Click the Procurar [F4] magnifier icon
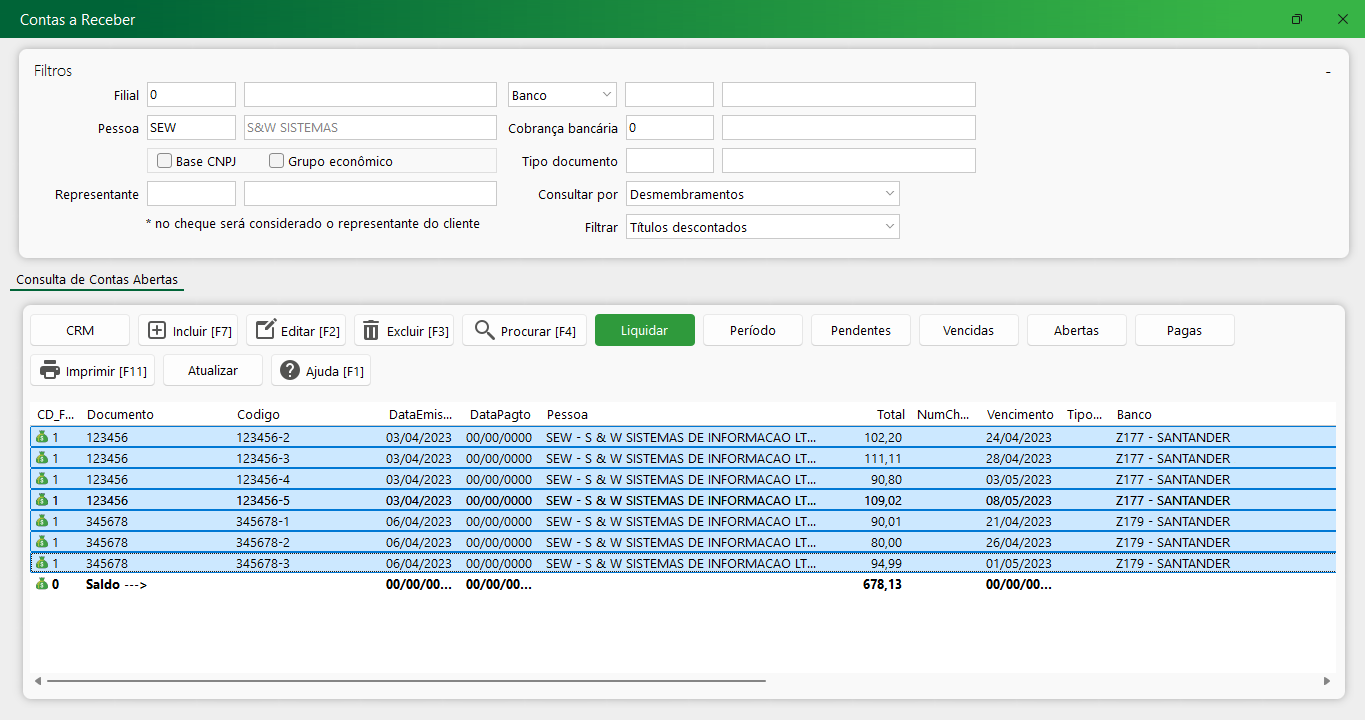This screenshot has height=720, width=1365. pyautogui.click(x=485, y=331)
